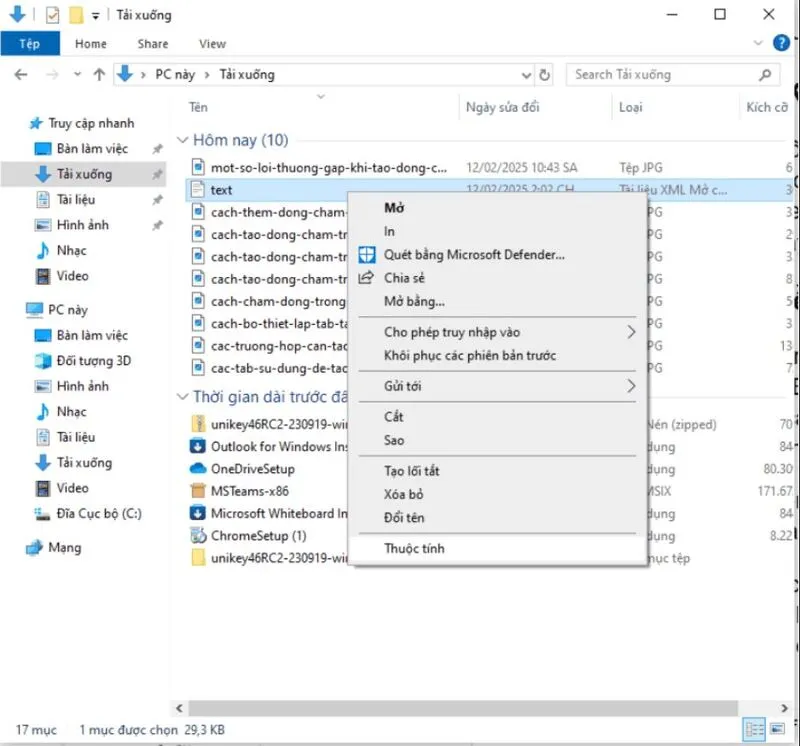Viewport: 800px width, 746px height.
Task: Click the Chia sẻ share icon
Action: click(x=366, y=278)
